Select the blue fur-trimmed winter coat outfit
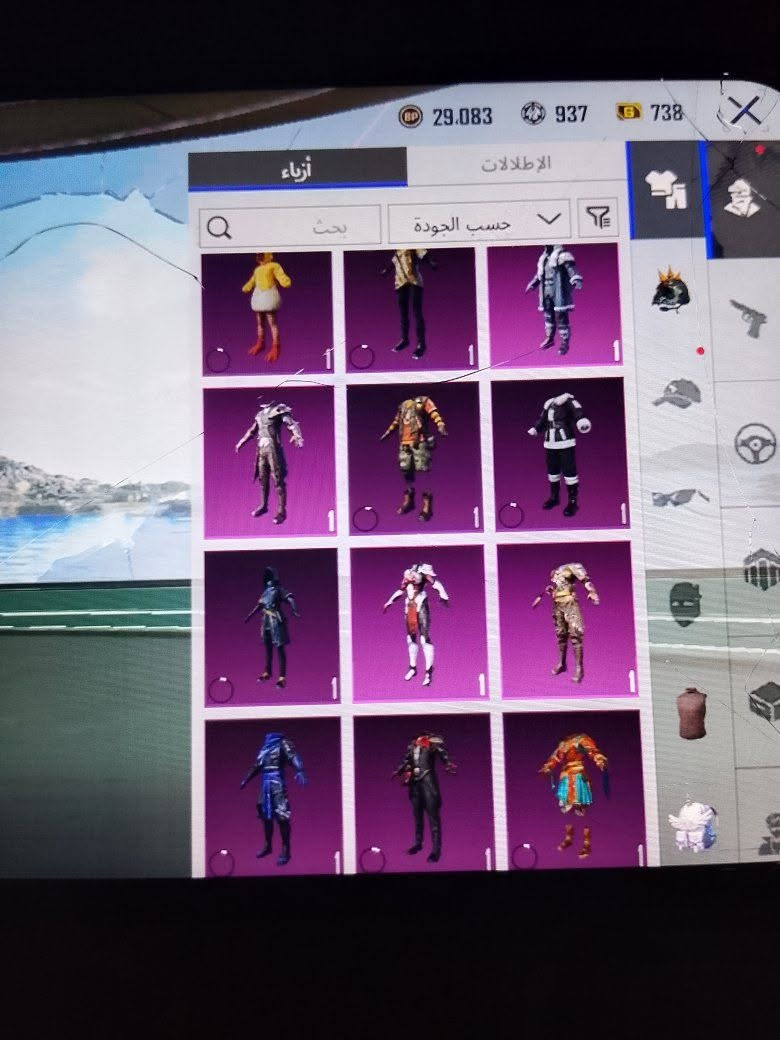Screen dimensions: 780x1040 [554, 304]
